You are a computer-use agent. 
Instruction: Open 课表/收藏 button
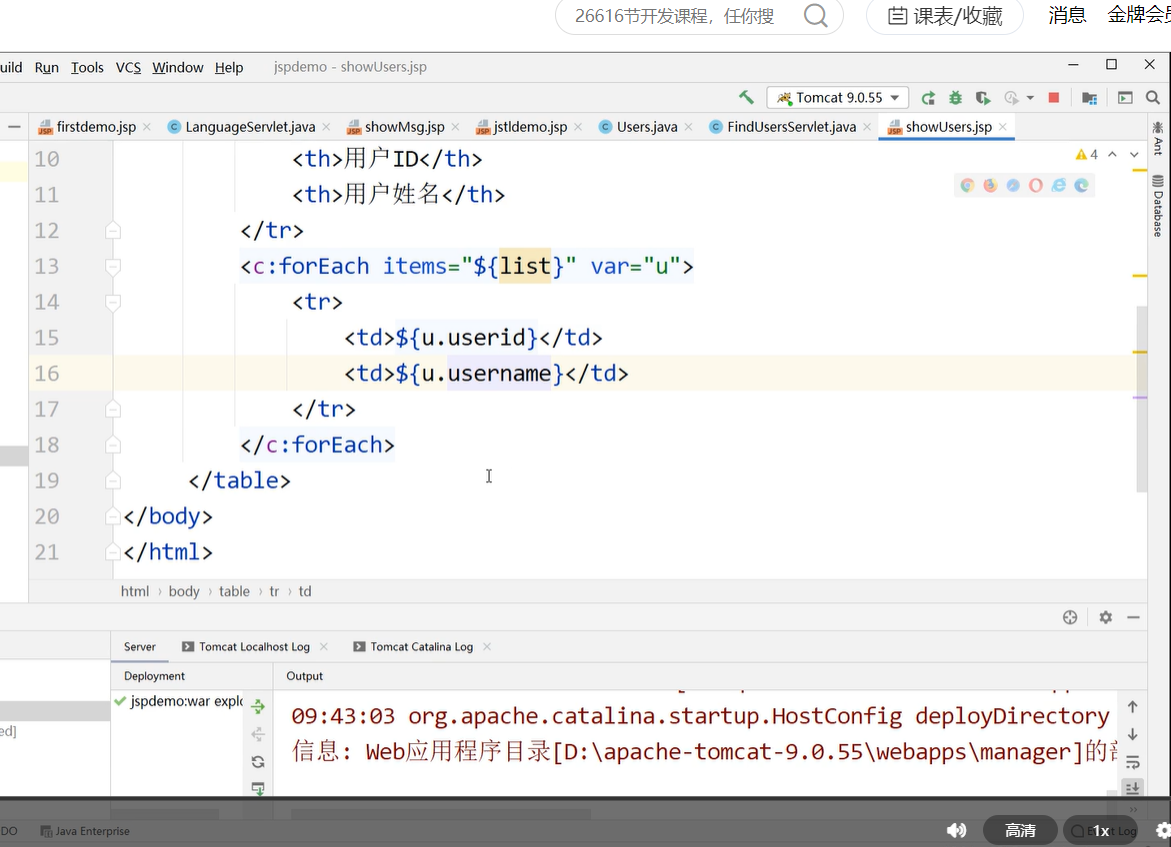[x=945, y=16]
